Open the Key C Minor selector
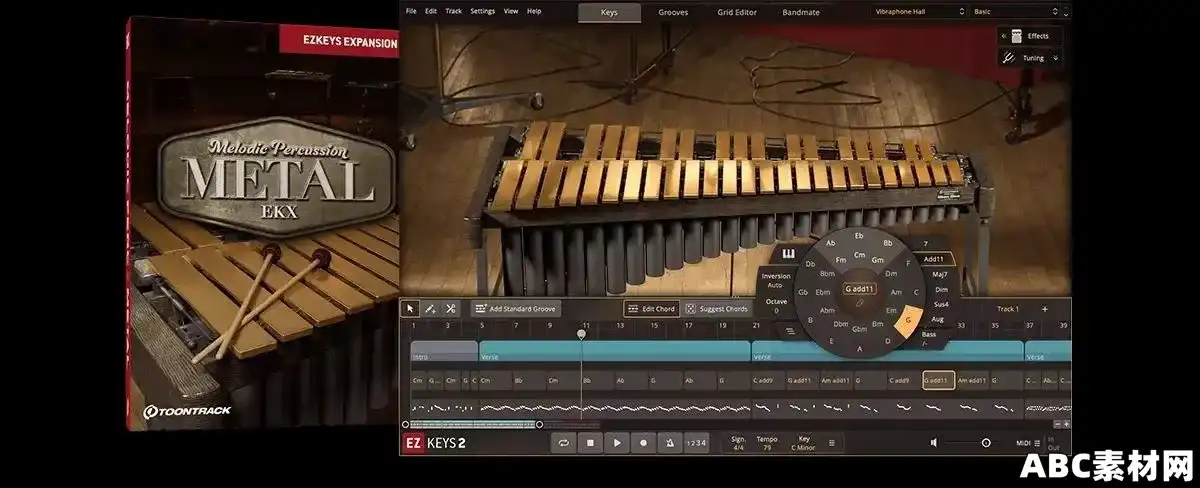Viewport: 1200px width, 488px height. (x=803, y=442)
